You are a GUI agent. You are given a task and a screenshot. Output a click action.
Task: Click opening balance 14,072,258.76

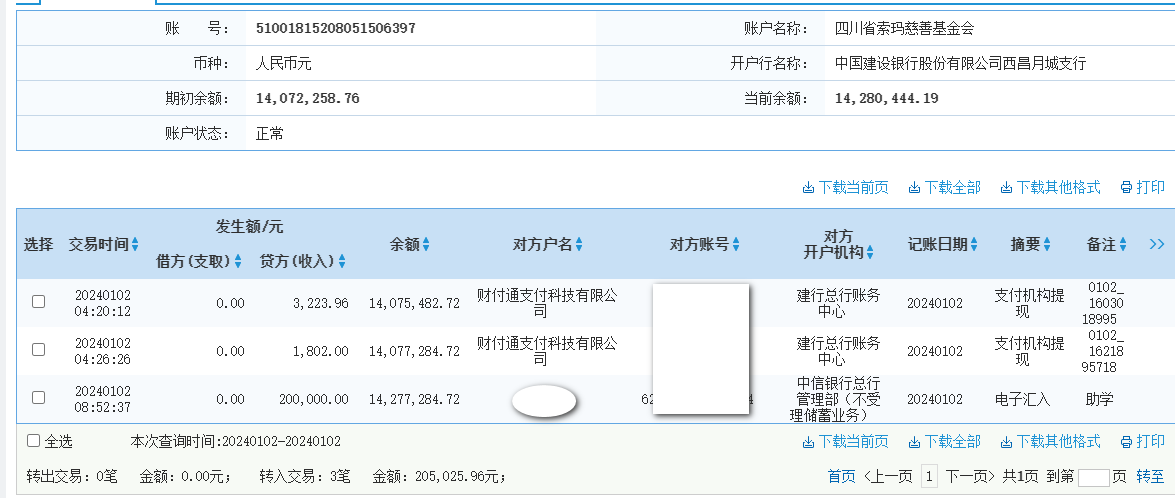click(x=307, y=98)
